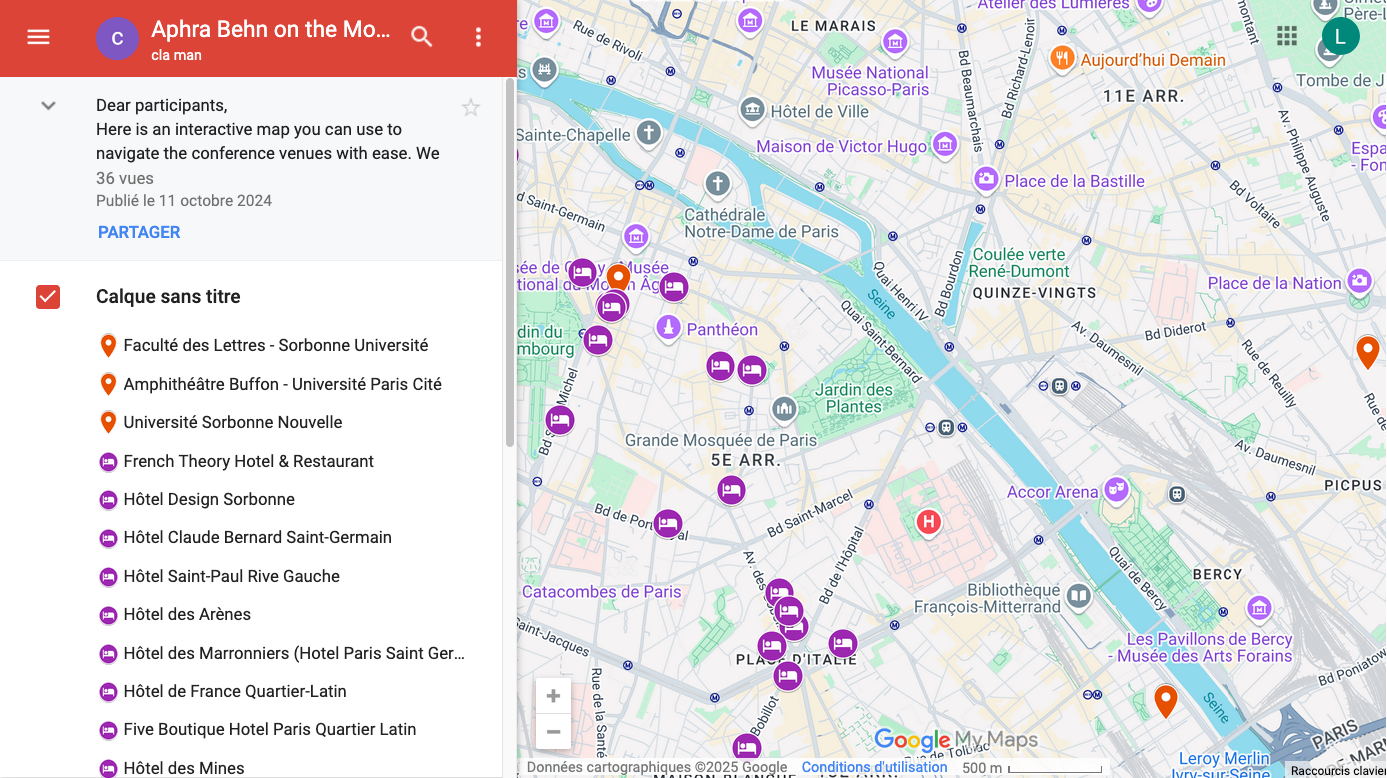
Task: Search within the map using magnifier icon
Action: tap(422, 37)
